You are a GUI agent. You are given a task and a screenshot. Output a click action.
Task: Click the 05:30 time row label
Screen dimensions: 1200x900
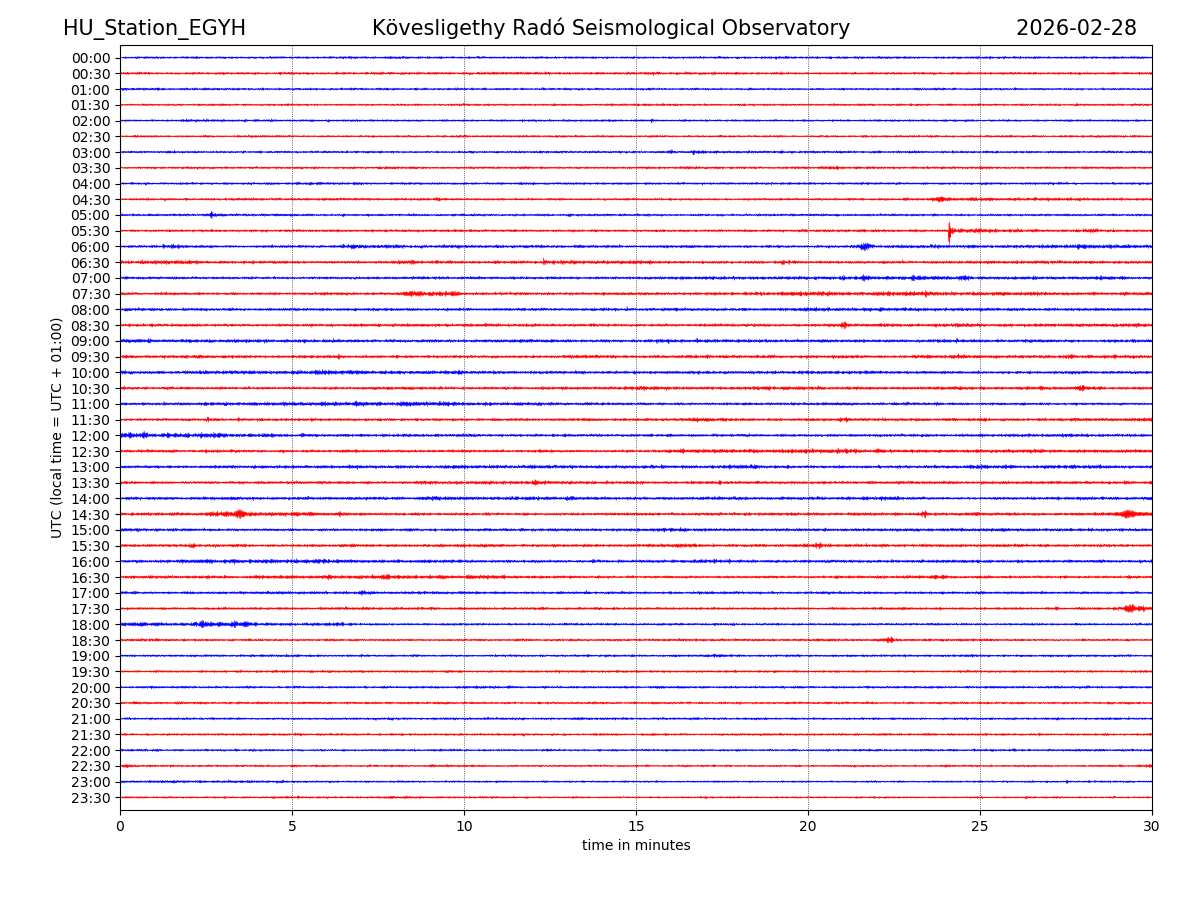click(91, 231)
